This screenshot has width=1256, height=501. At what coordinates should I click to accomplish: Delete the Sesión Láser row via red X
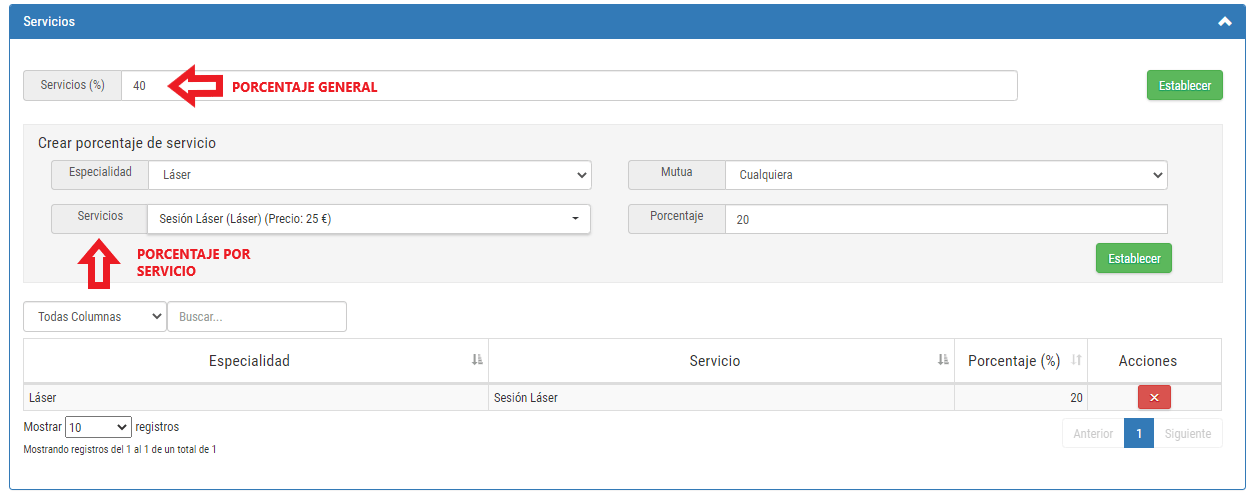click(x=1154, y=398)
